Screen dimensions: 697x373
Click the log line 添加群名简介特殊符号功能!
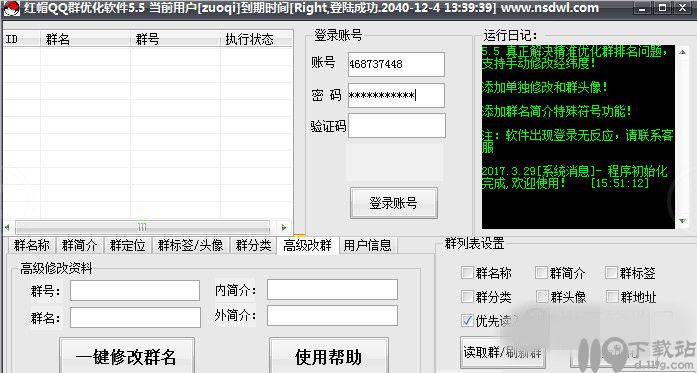coord(557,112)
